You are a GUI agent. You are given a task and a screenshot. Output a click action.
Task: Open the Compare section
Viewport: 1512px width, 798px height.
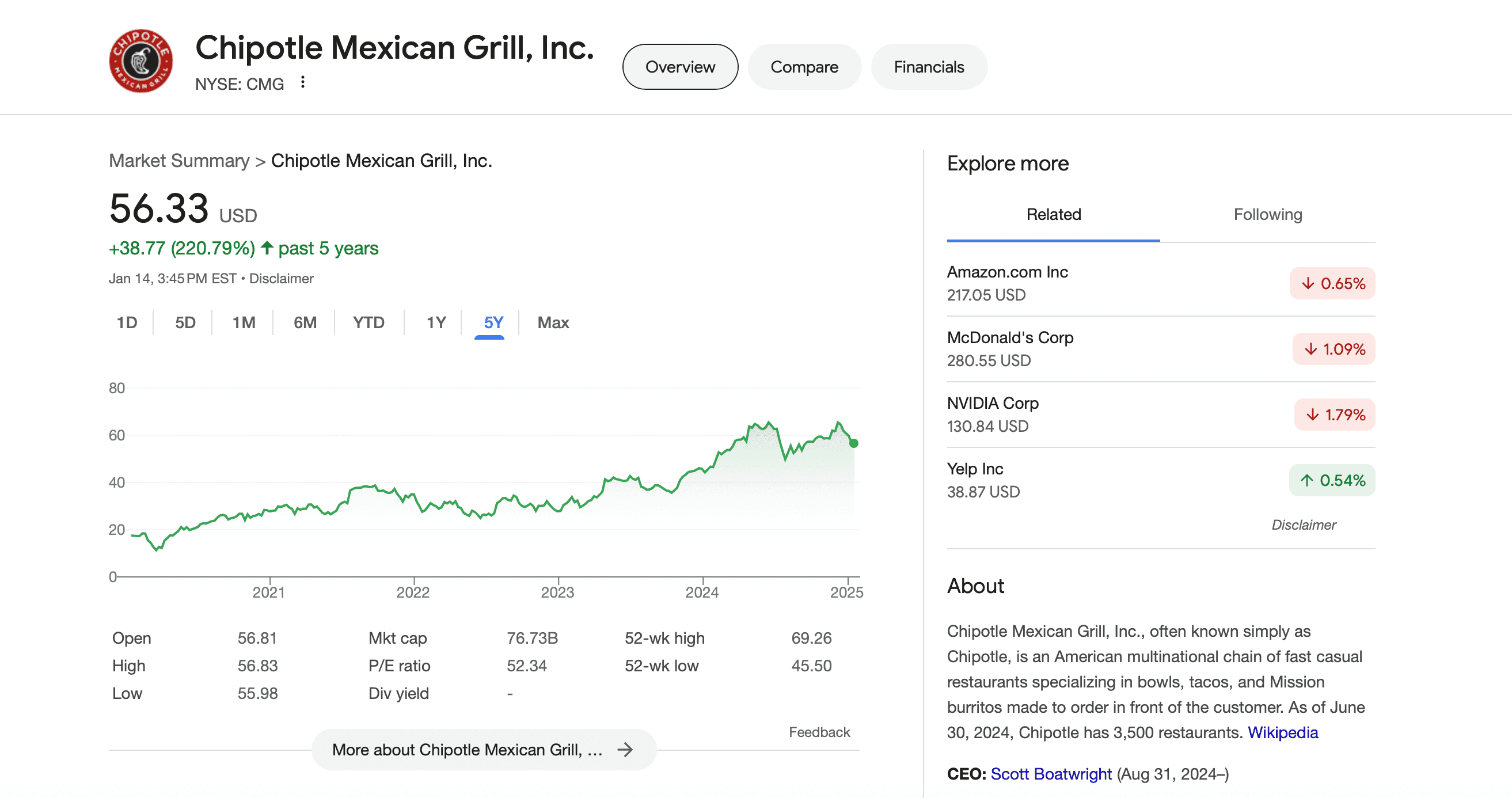(804, 66)
